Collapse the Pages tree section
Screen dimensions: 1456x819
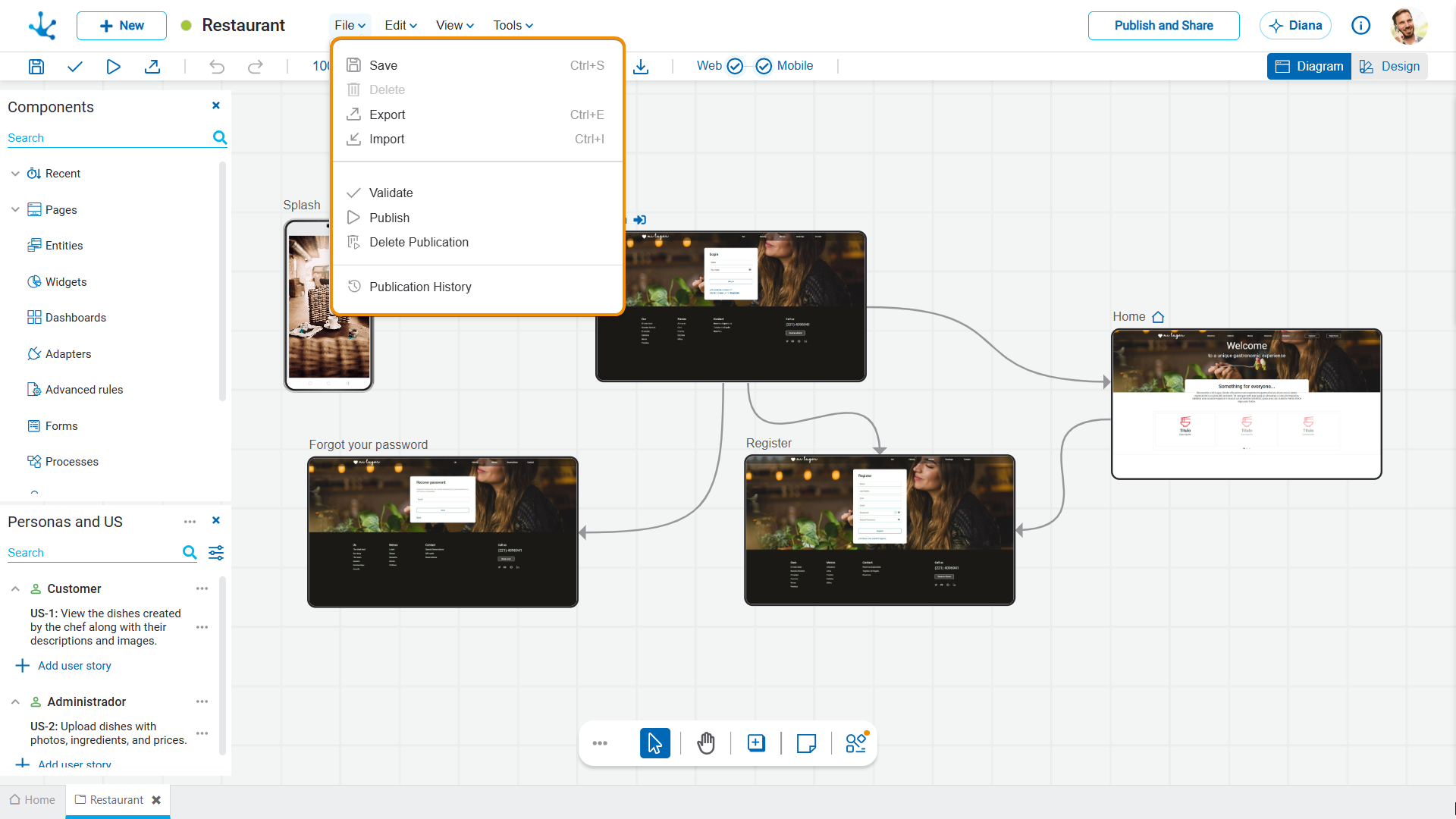pyautogui.click(x=15, y=209)
